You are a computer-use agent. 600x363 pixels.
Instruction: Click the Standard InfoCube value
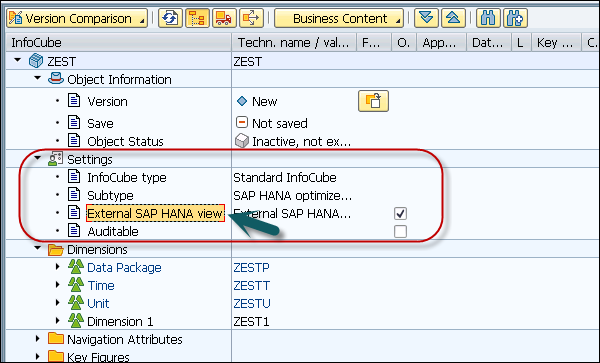285,177
